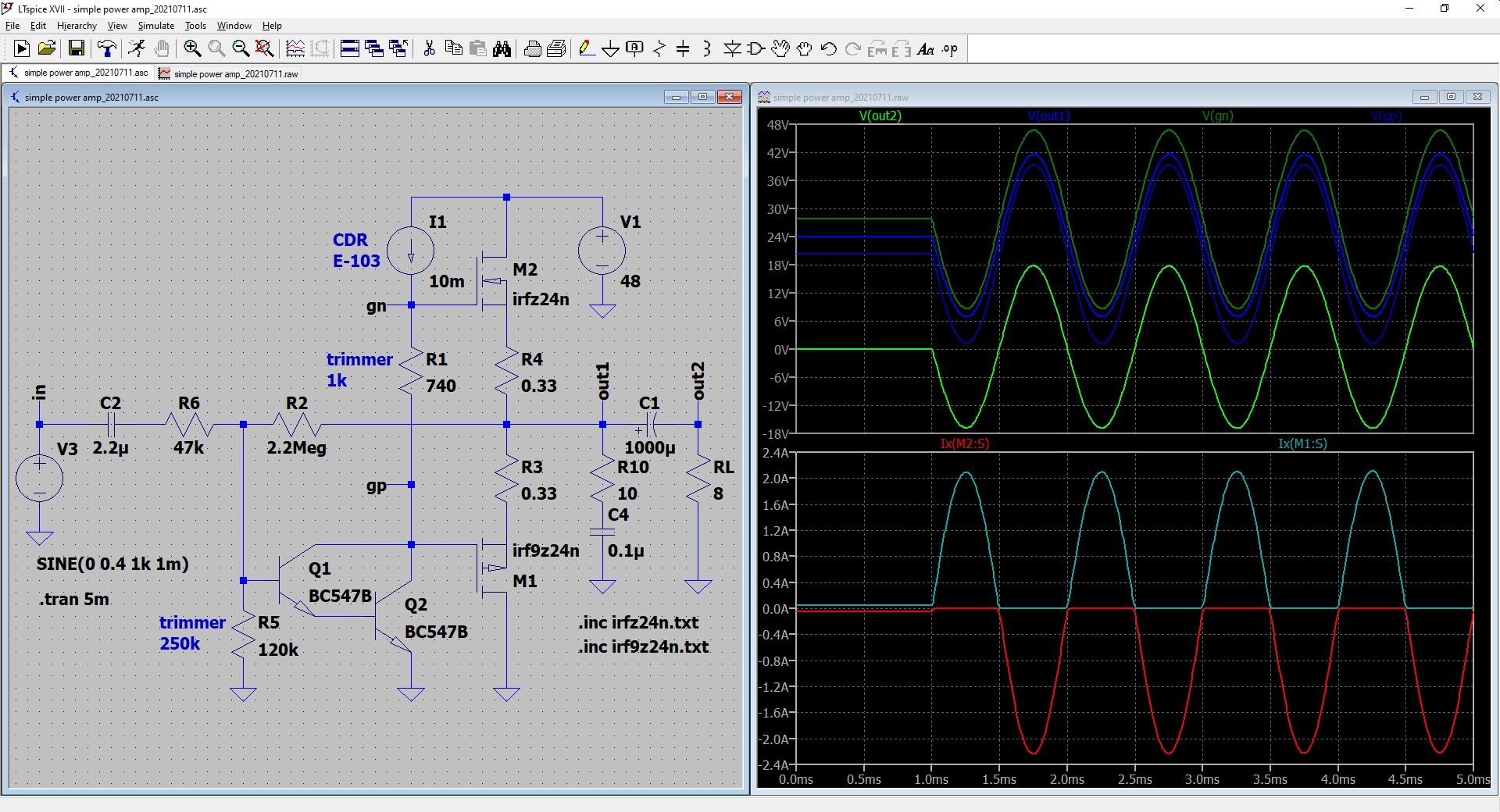The height and width of the screenshot is (812, 1500).
Task: Pick visible traces from the toolbar
Action: click(295, 49)
